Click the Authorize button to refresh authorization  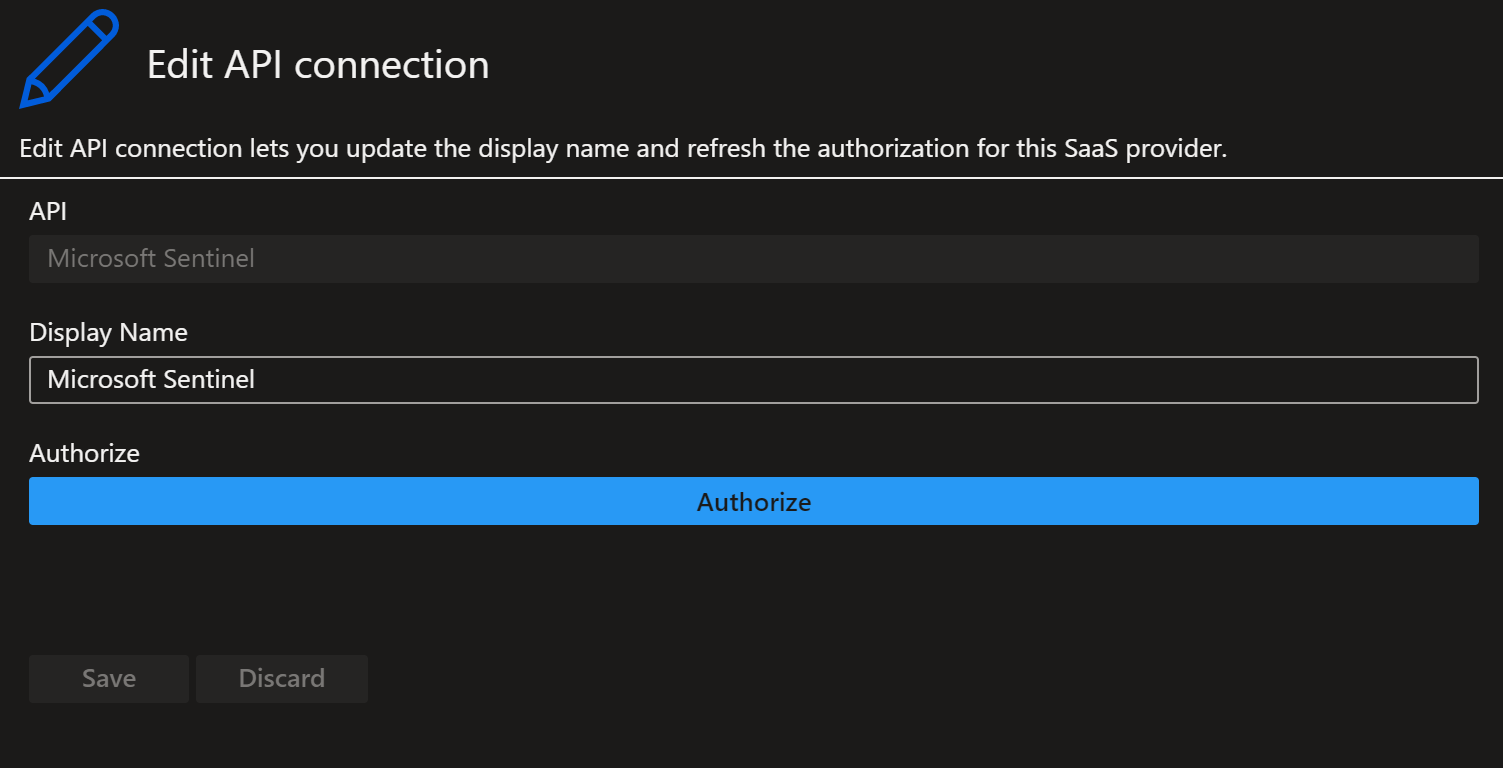point(753,501)
